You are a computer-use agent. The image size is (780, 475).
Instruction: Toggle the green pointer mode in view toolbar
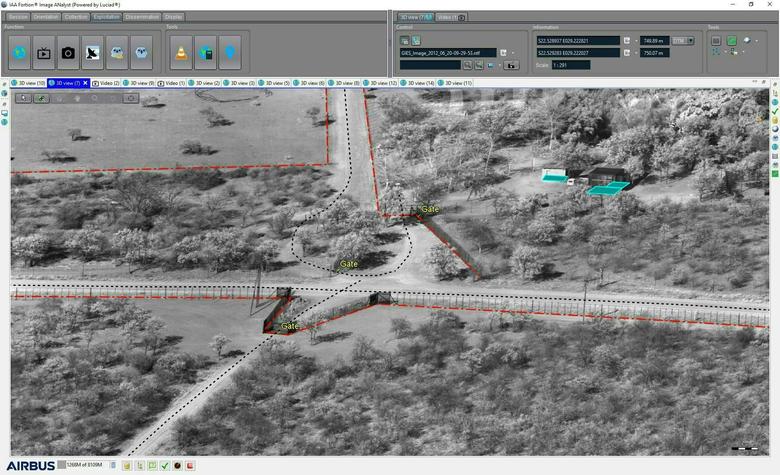pos(41,98)
